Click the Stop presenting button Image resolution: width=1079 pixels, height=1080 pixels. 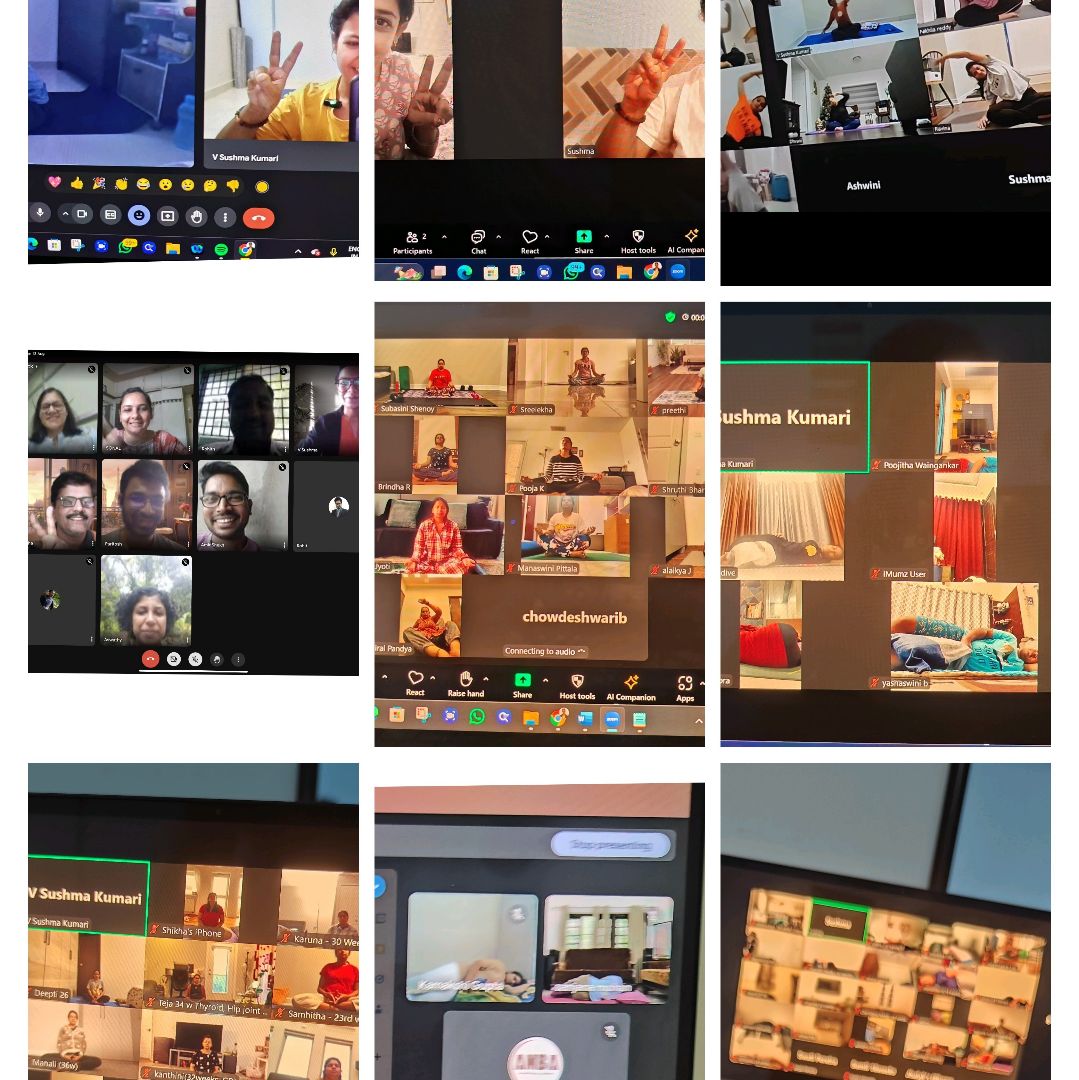610,845
